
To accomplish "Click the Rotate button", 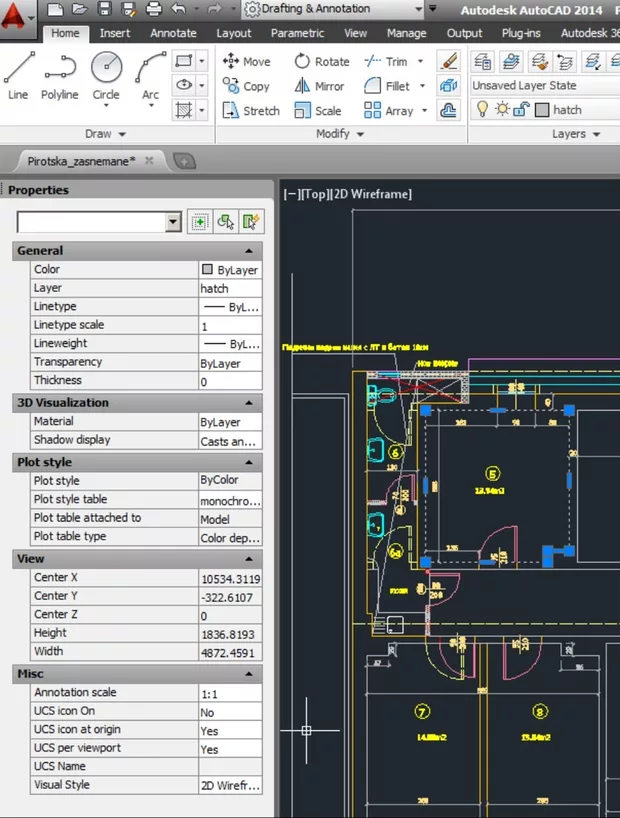I will point(321,61).
